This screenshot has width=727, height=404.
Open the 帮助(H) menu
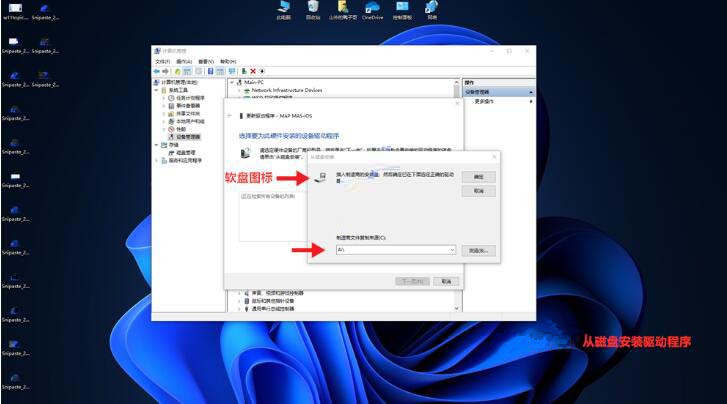(x=228, y=61)
